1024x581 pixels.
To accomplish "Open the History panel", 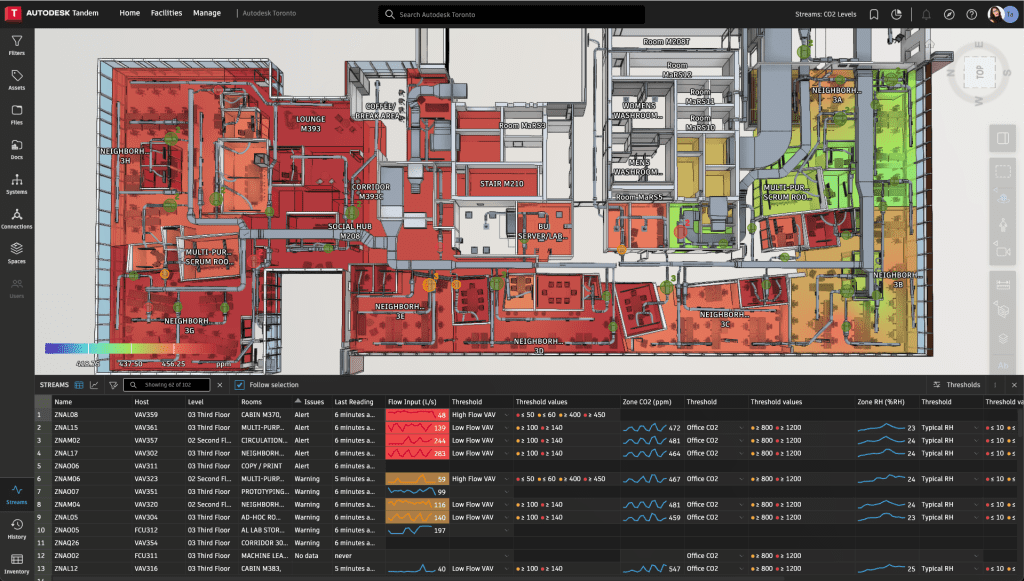I will click(16, 530).
